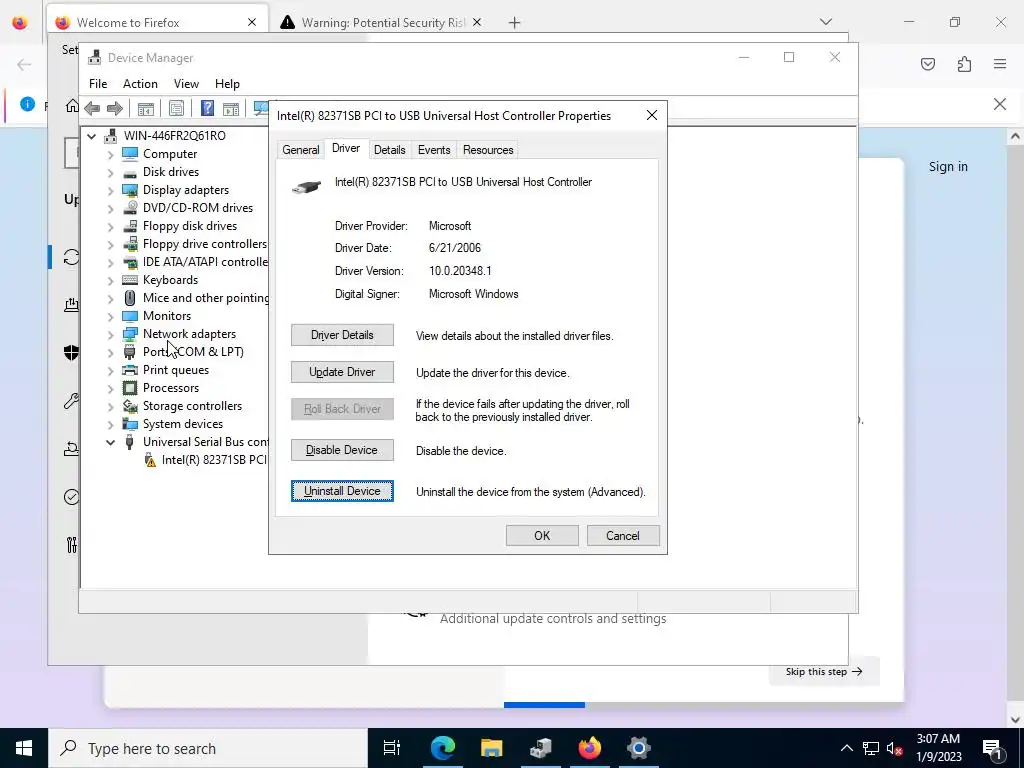Viewport: 1024px width, 768px height.
Task: Select the DVD/CD-ROM drives icon
Action: 130,208
